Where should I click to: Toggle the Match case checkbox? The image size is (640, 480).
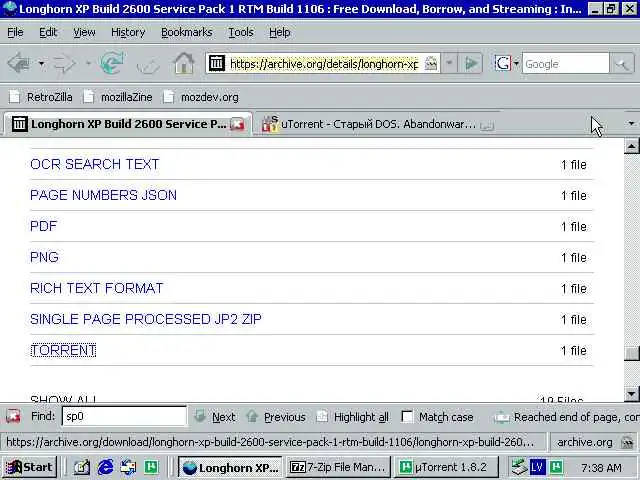point(407,417)
